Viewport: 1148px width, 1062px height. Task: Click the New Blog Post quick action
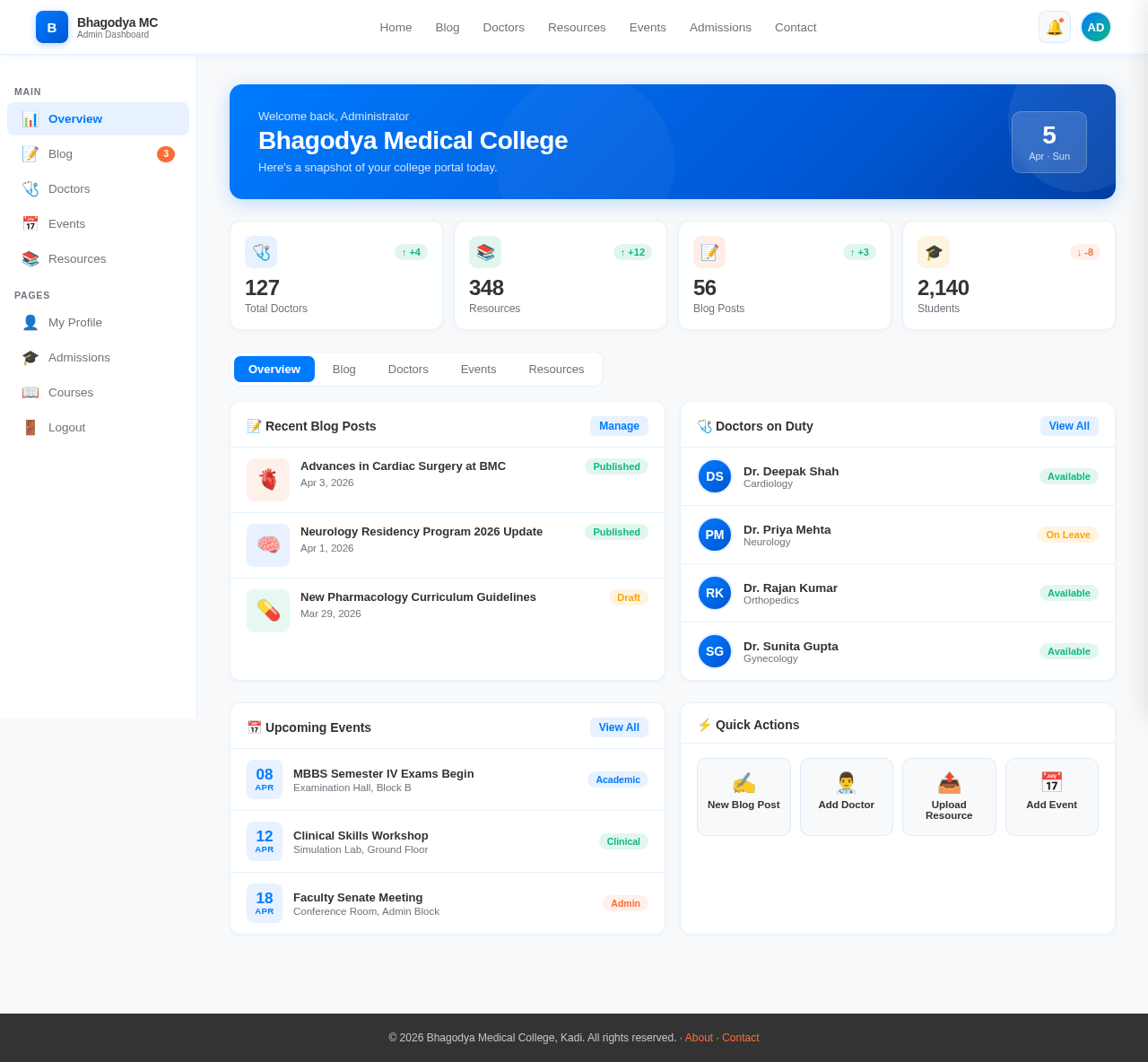(x=744, y=796)
